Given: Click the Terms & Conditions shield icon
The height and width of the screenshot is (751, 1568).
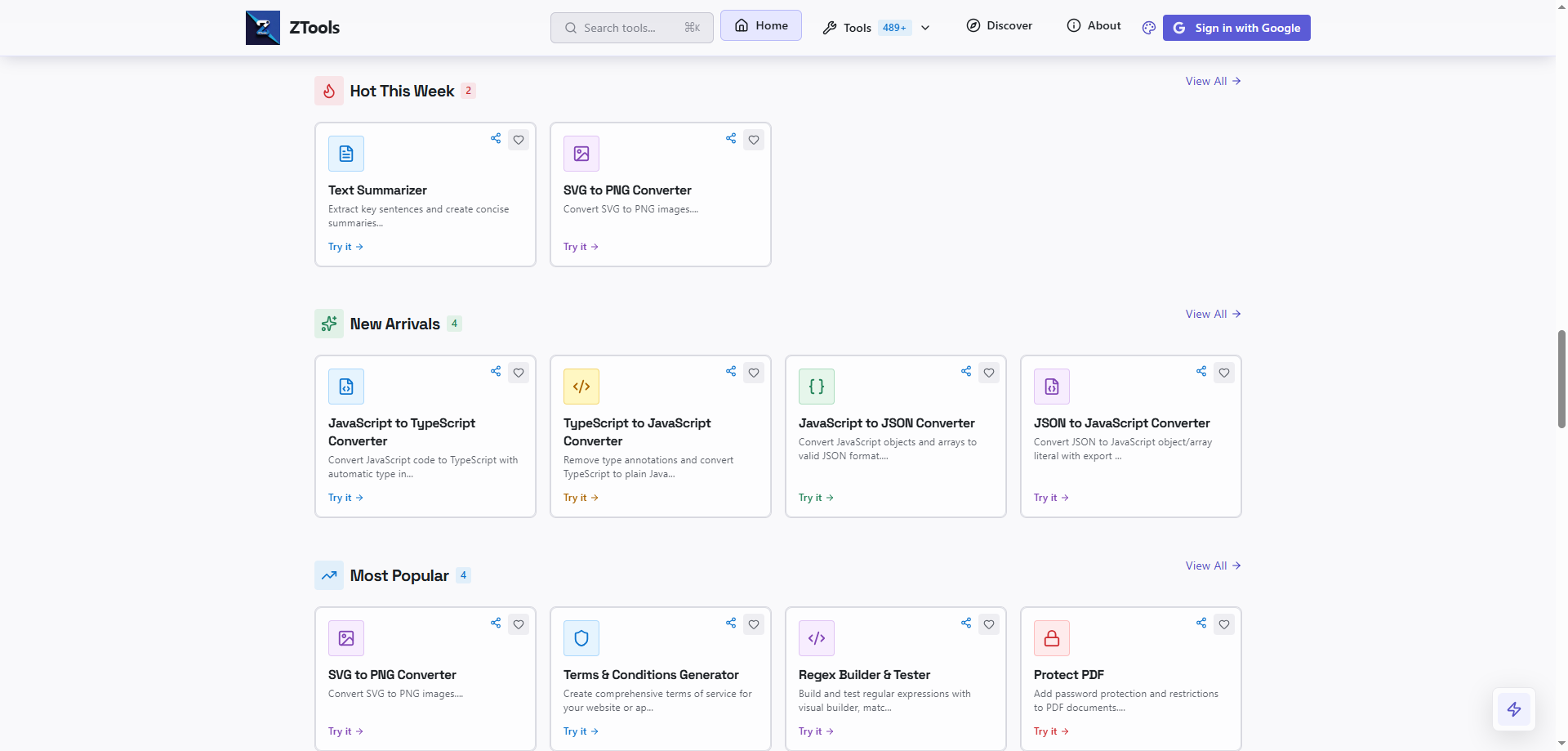Looking at the screenshot, I should click(x=581, y=638).
